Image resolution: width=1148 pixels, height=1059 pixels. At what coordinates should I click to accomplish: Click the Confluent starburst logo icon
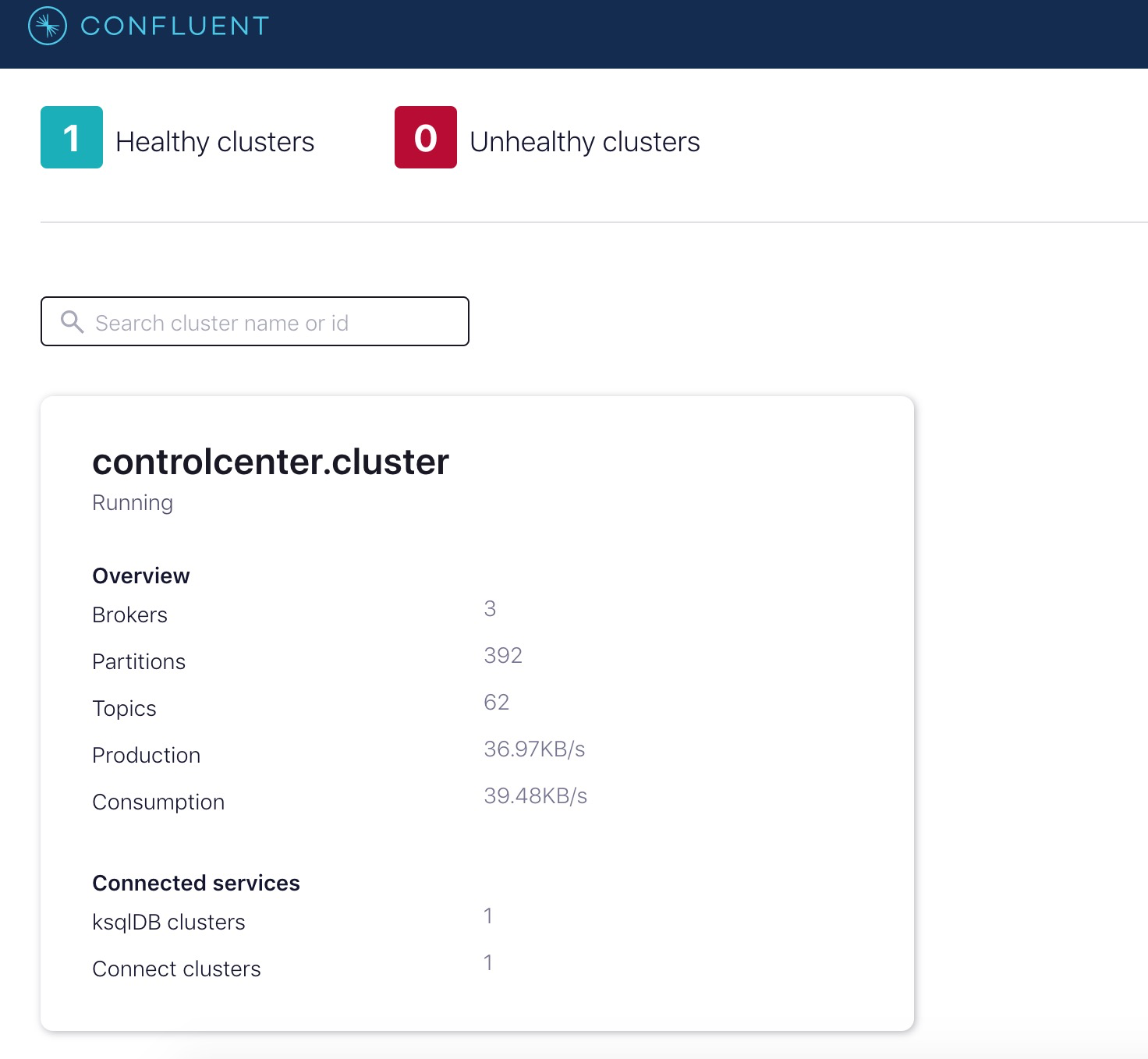tap(48, 26)
